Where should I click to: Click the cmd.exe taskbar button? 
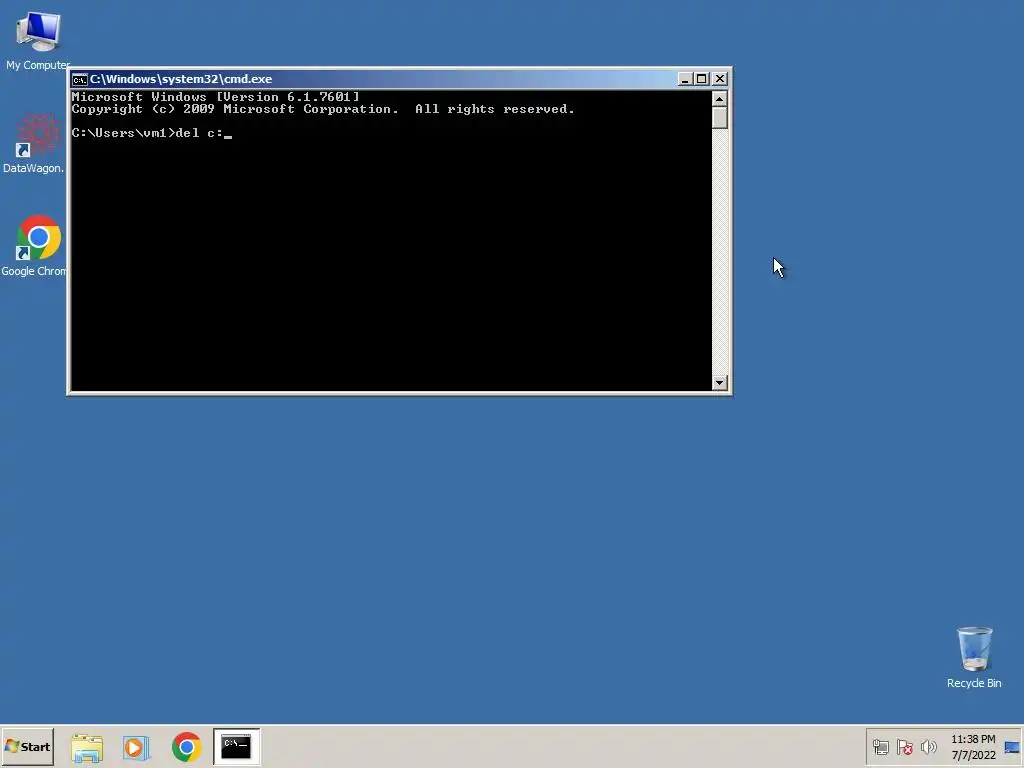tap(236, 746)
